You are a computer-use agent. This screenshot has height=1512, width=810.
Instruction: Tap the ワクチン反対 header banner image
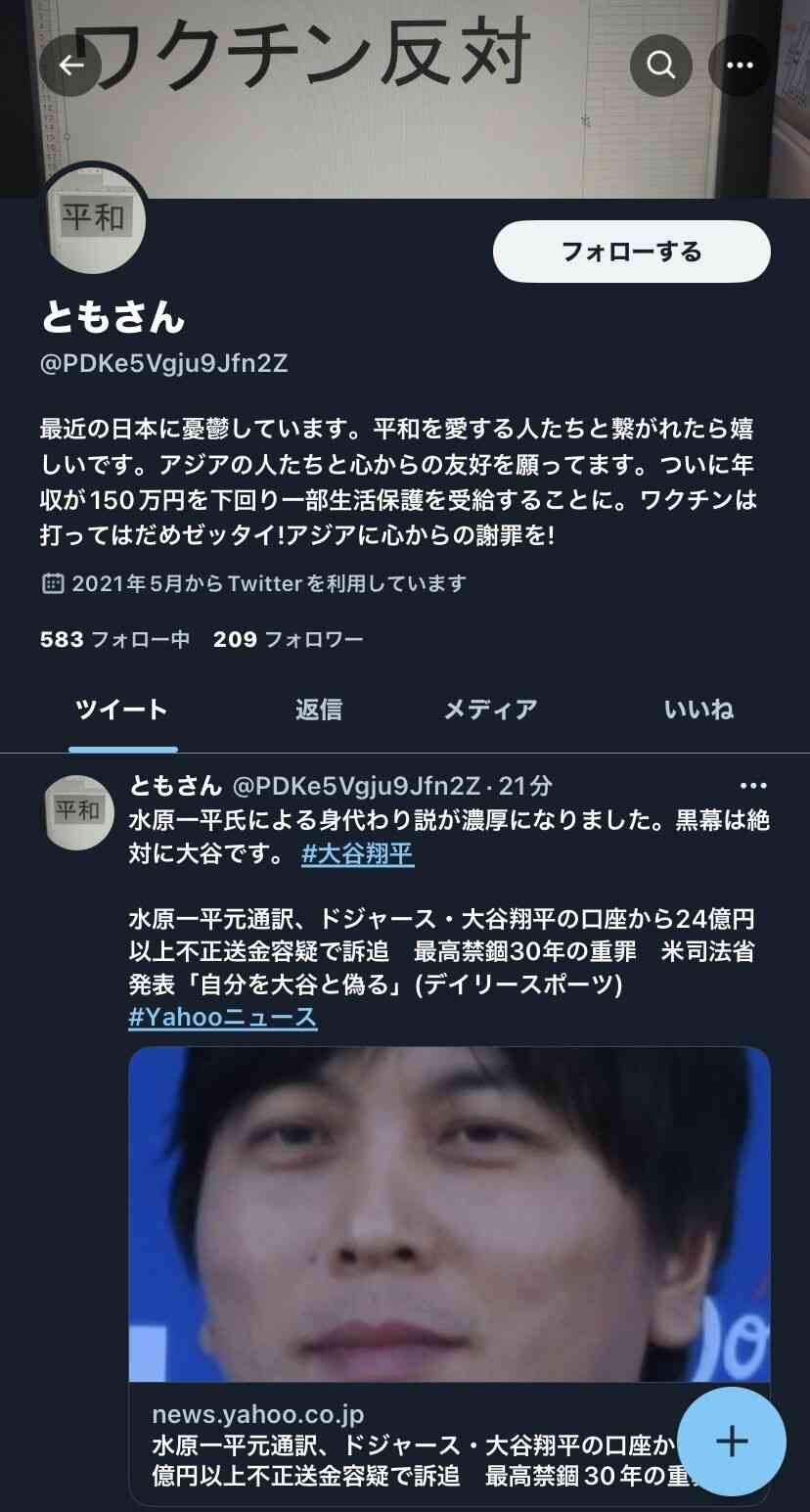[405, 98]
